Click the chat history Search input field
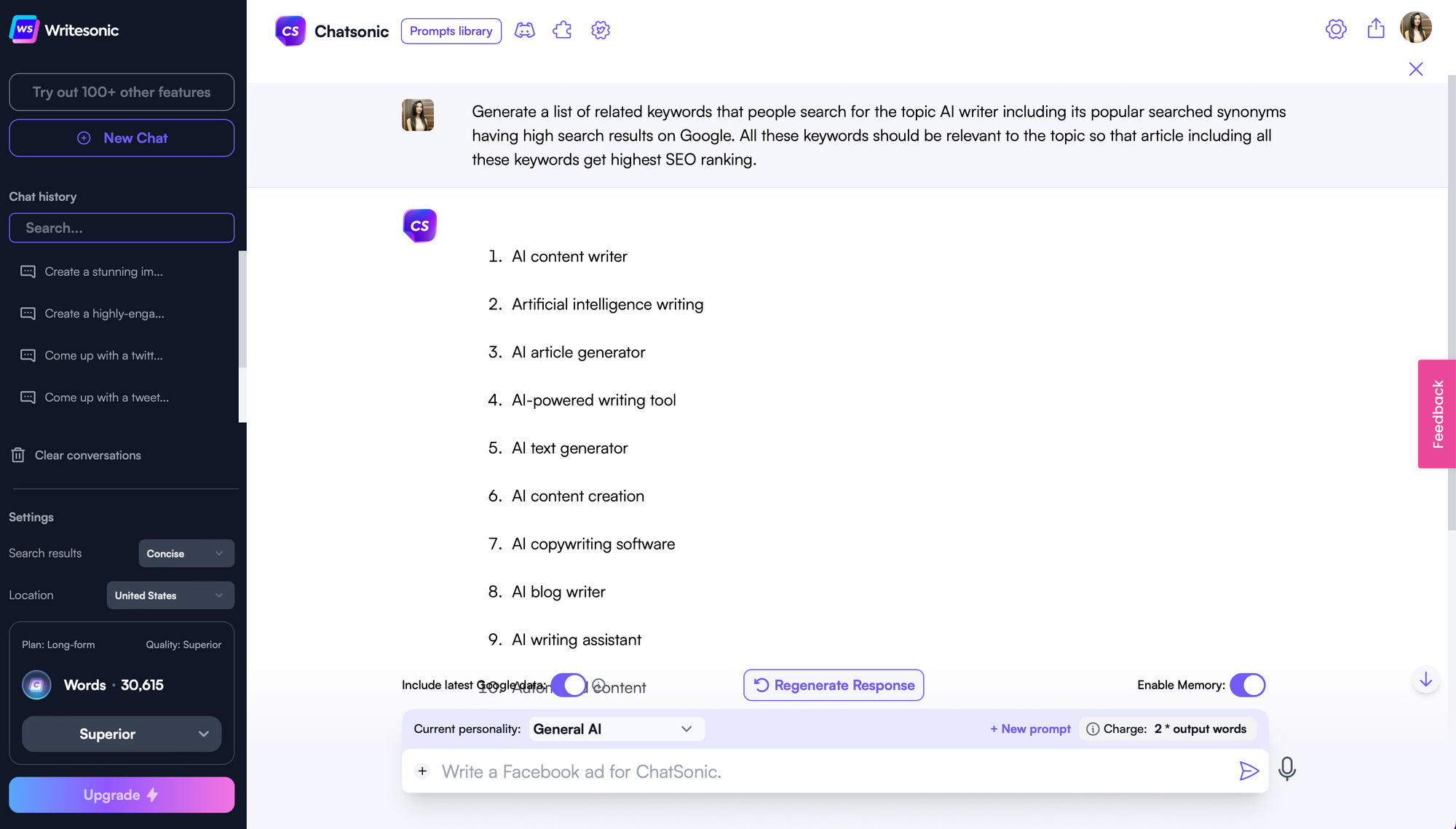 (122, 228)
